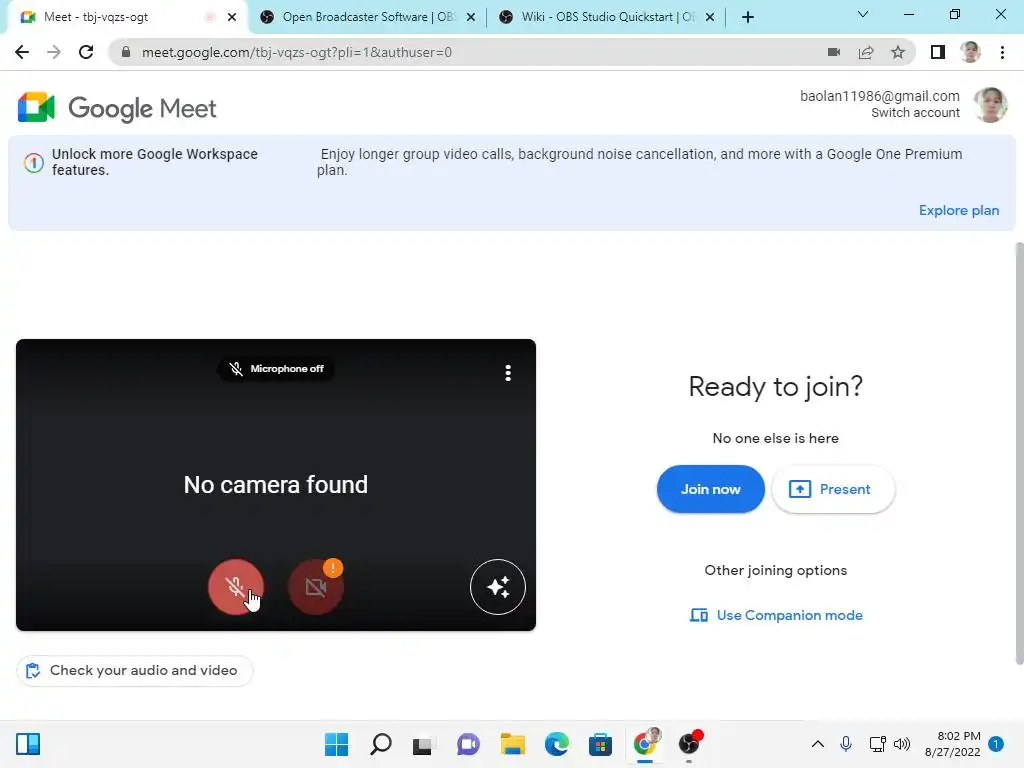The width and height of the screenshot is (1024, 768).
Task: Bookmark this page with star icon
Action: [x=898, y=52]
